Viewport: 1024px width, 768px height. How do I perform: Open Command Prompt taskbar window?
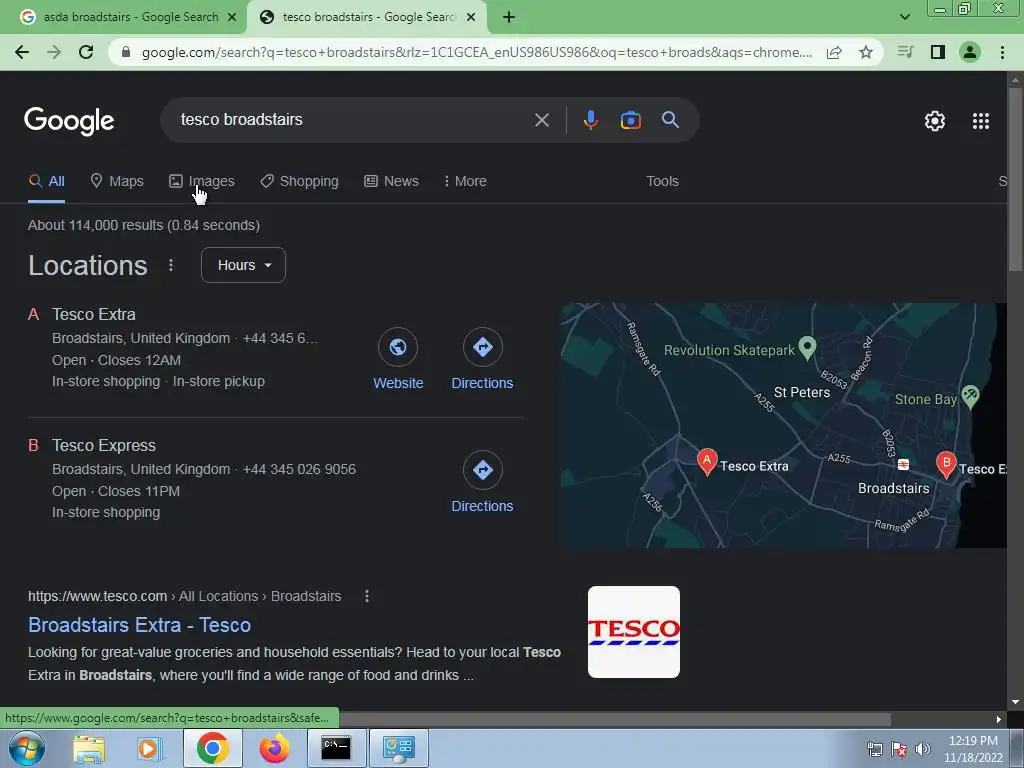point(336,748)
